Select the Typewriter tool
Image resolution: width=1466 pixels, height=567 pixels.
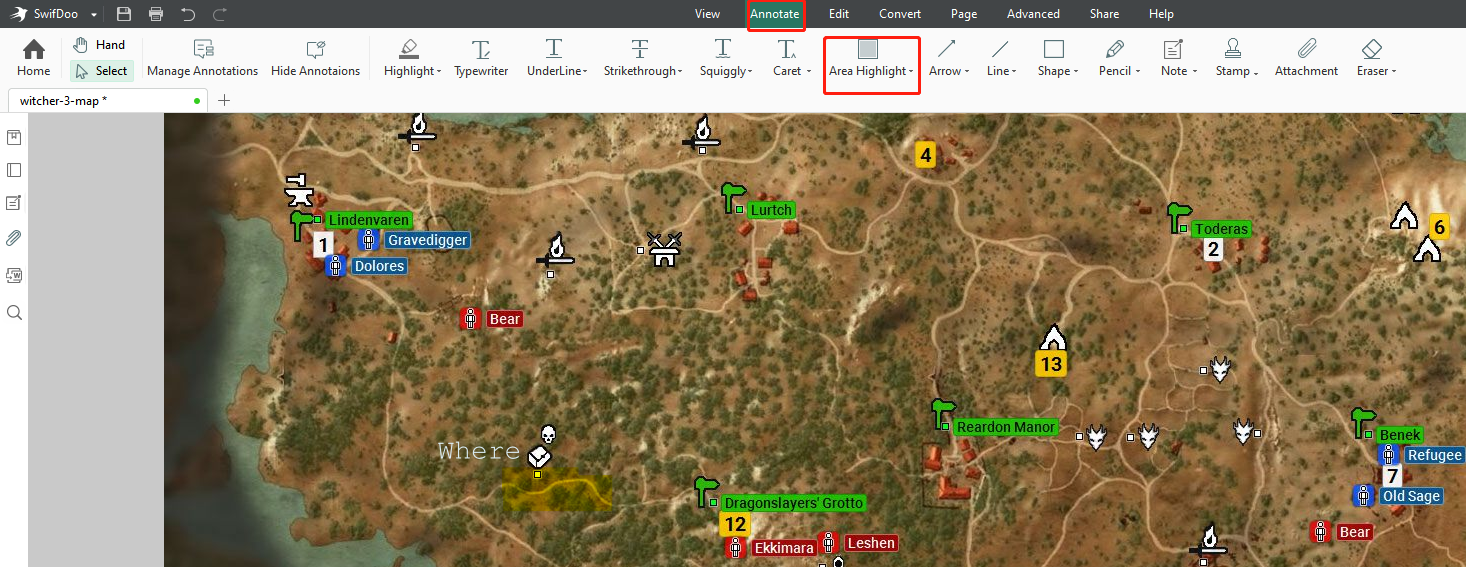coord(481,58)
